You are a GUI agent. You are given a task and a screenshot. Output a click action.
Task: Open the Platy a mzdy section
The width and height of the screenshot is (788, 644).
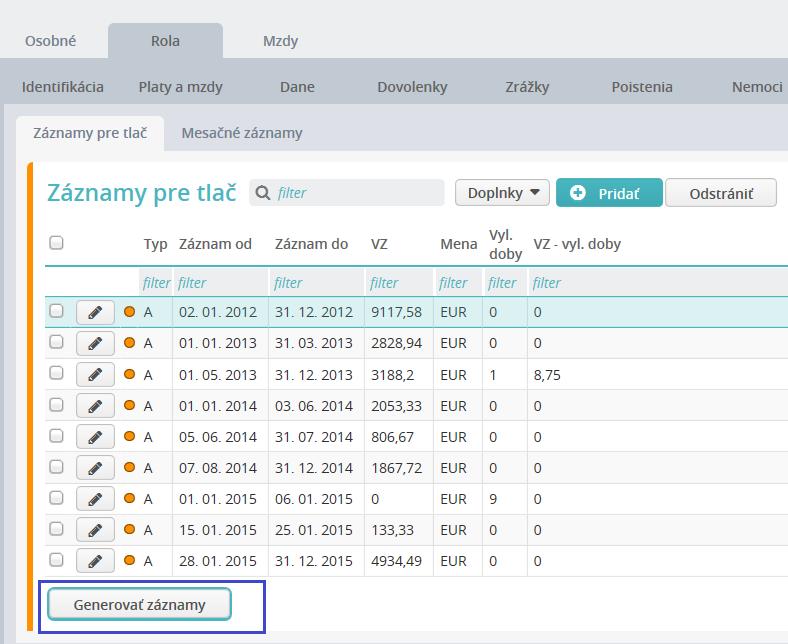click(180, 87)
